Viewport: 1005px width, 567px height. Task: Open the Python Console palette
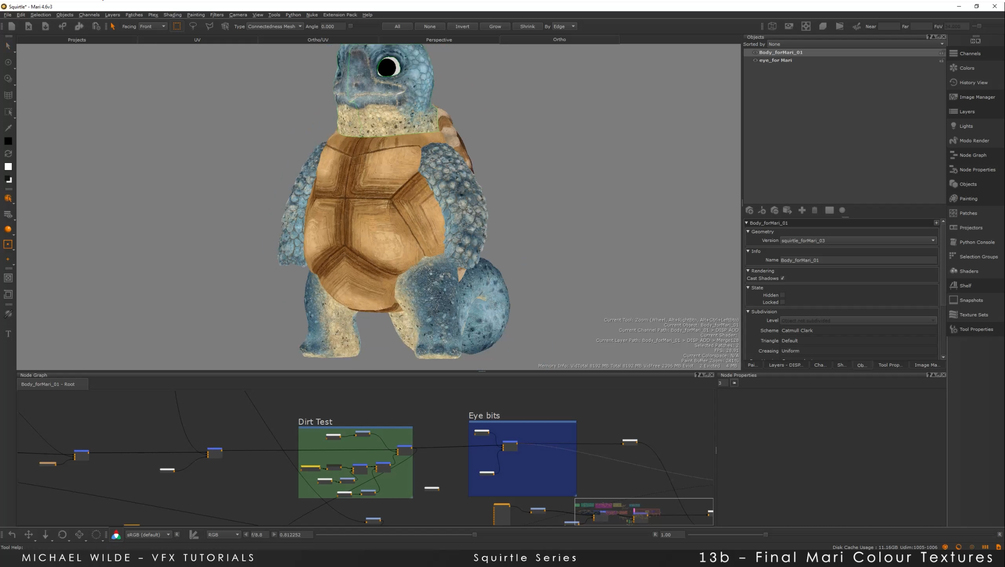pyautogui.click(x=976, y=242)
